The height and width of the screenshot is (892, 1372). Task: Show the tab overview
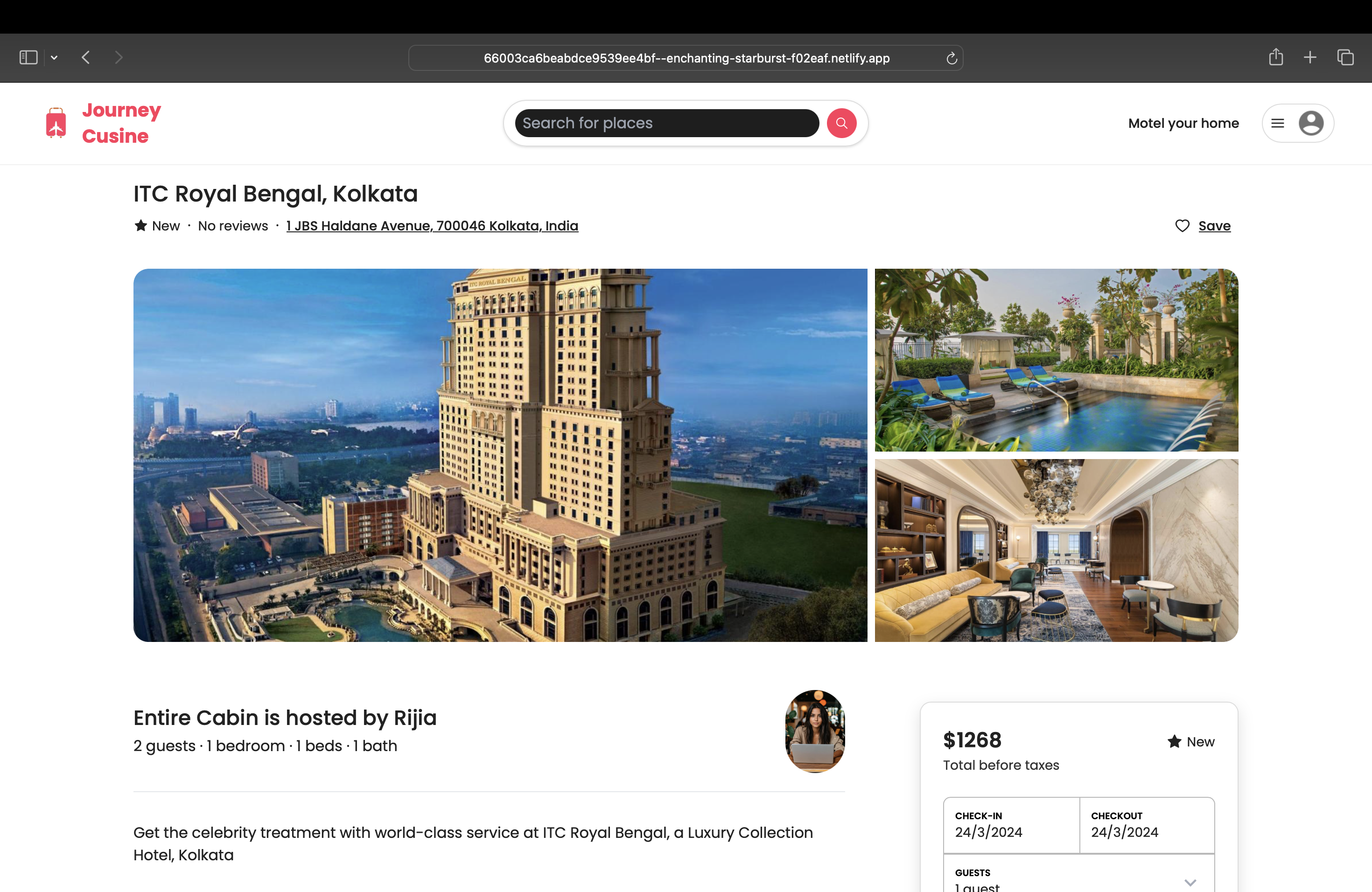point(1345,58)
